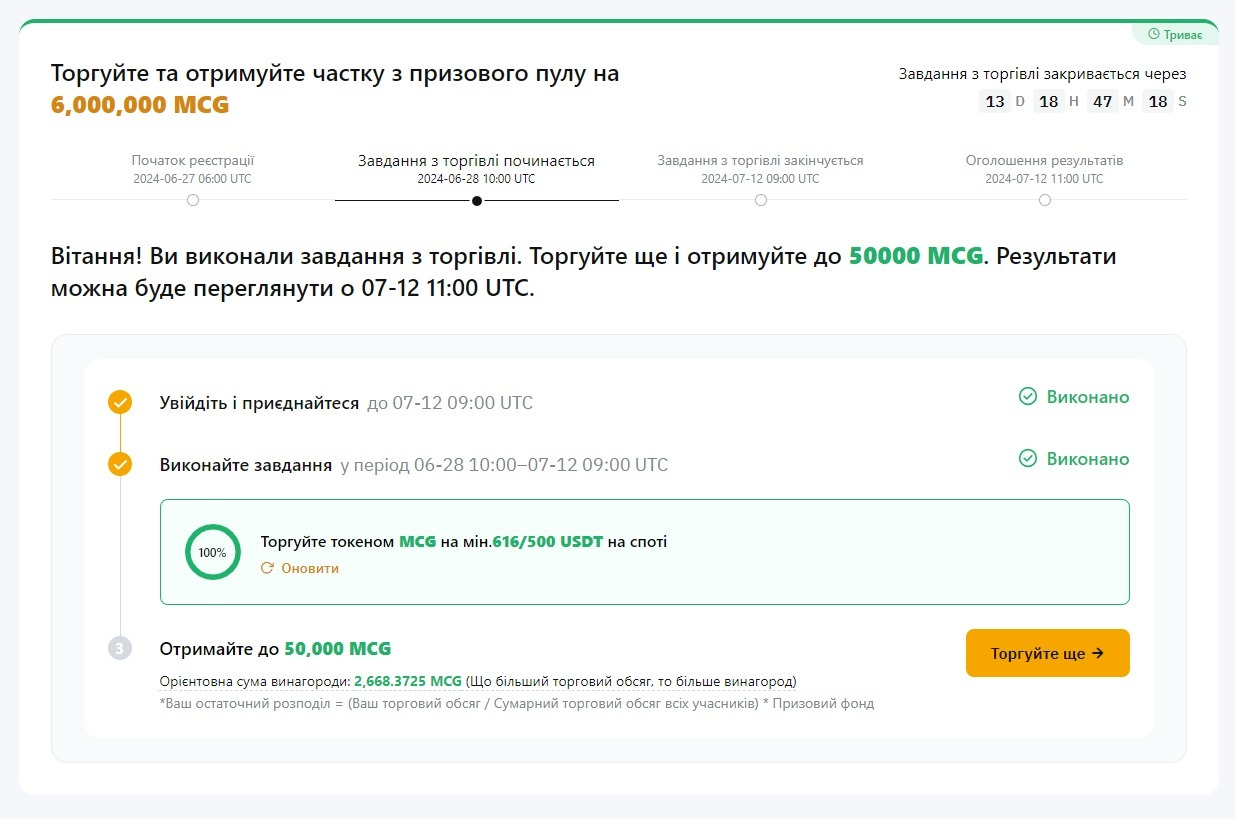Click the clock icon in Триває badge
1235x819 pixels.
click(1154, 34)
